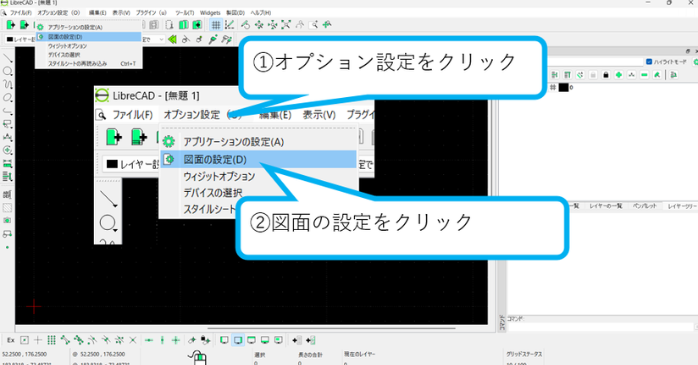Image resolution: width=698 pixels, height=365 pixels.
Task: Click Set Relative Zero icon
Action: click(192, 340)
